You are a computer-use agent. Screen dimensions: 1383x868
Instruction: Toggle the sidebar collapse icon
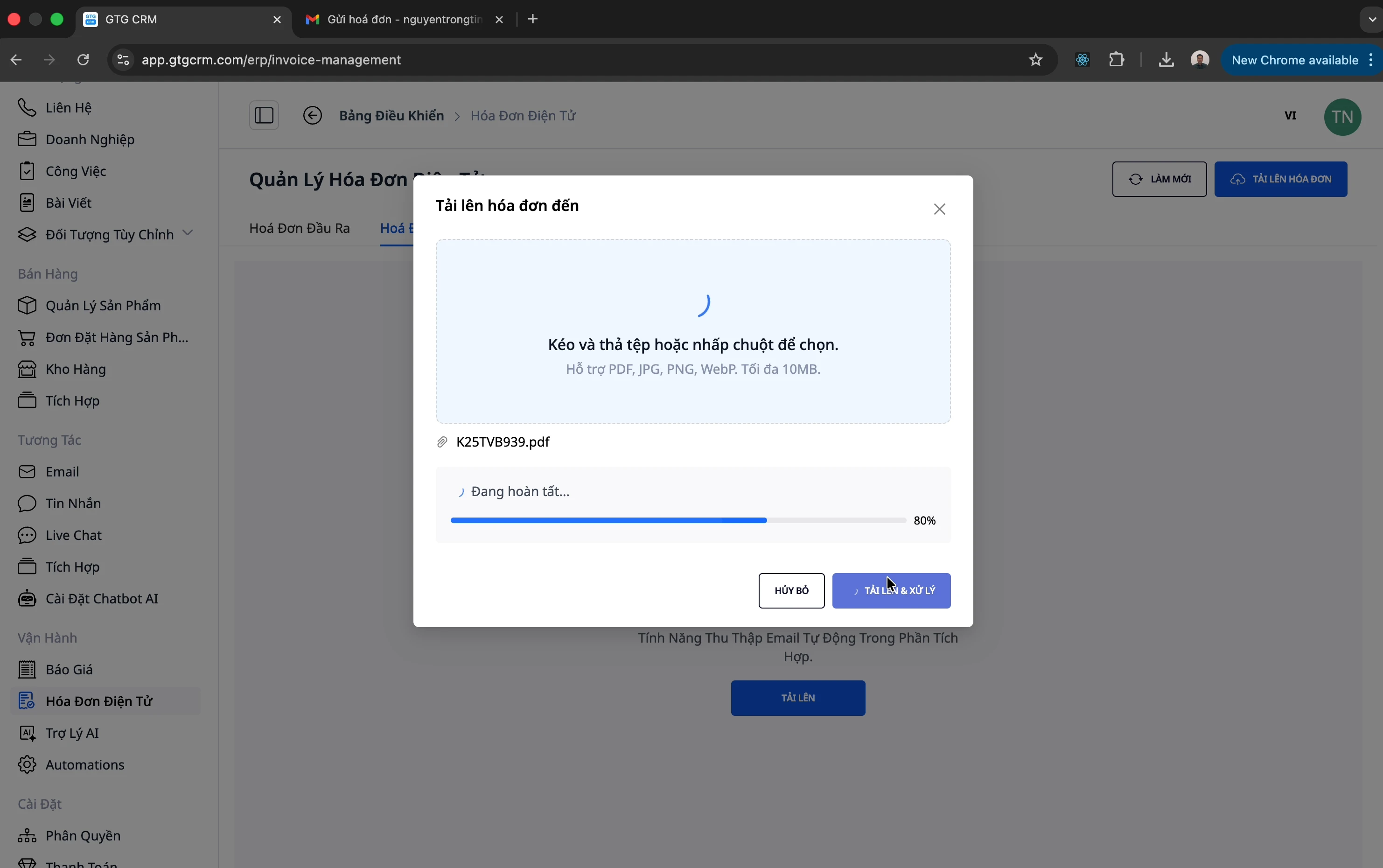coord(264,116)
